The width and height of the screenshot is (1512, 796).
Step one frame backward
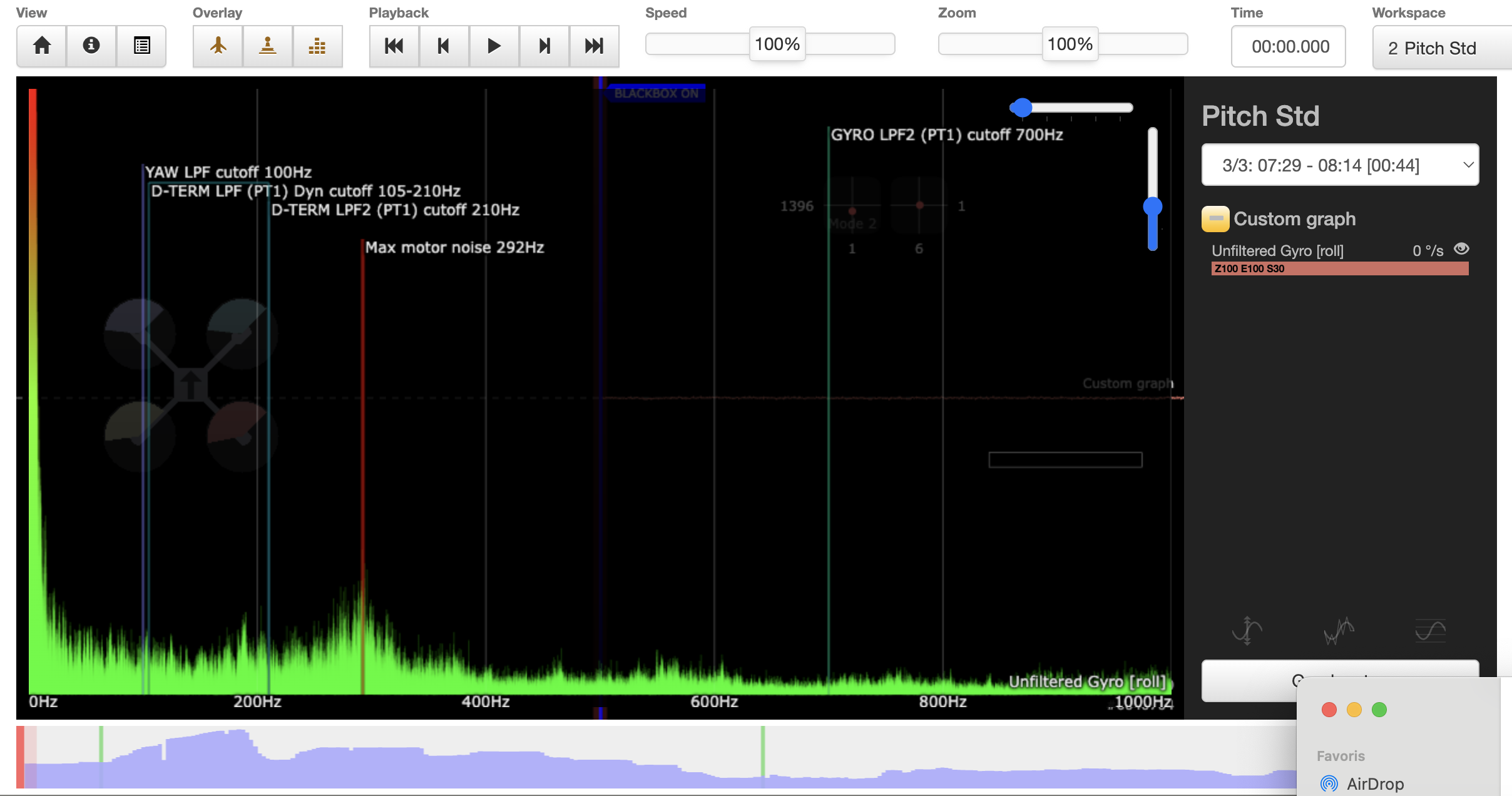444,46
